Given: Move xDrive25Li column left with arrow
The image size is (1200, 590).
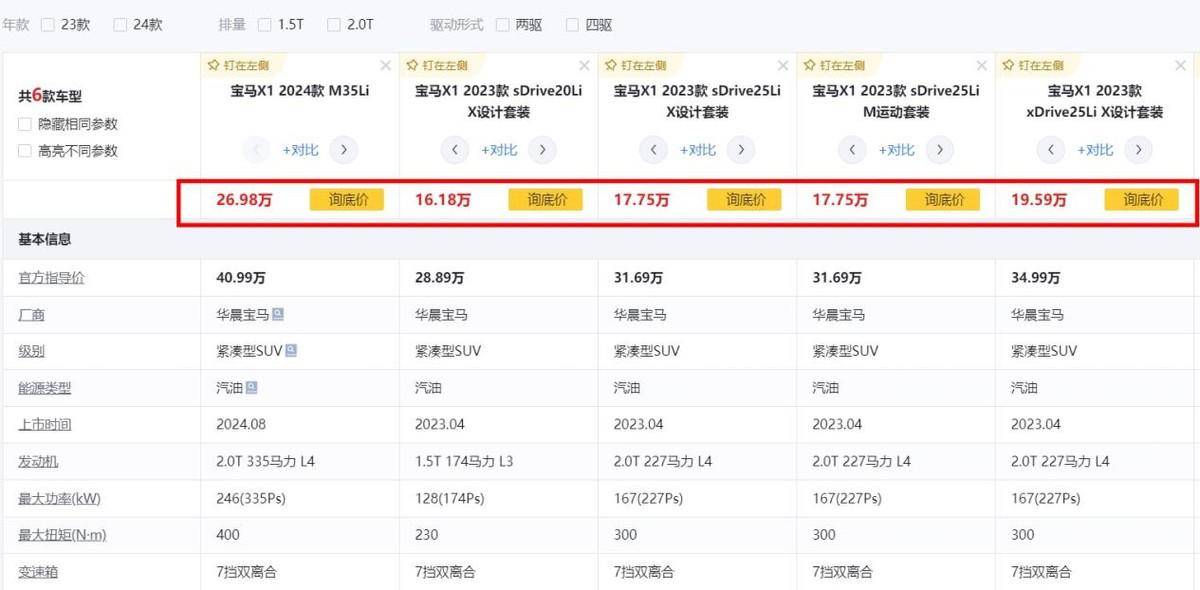Looking at the screenshot, I should tap(1051, 150).
